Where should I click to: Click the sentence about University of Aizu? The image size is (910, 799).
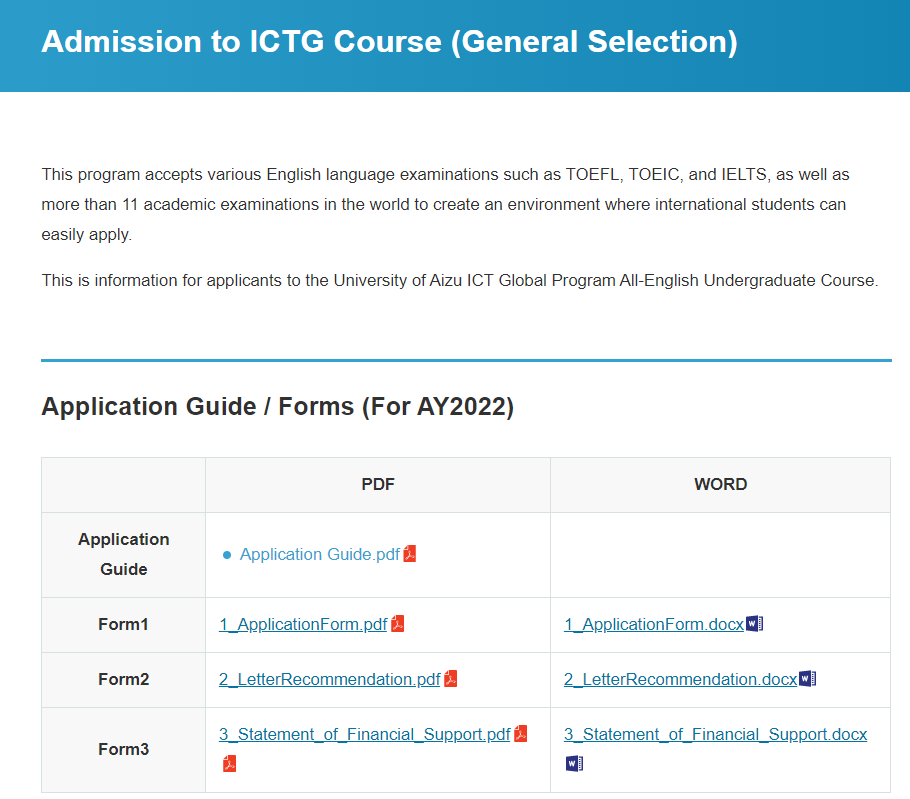(460, 281)
